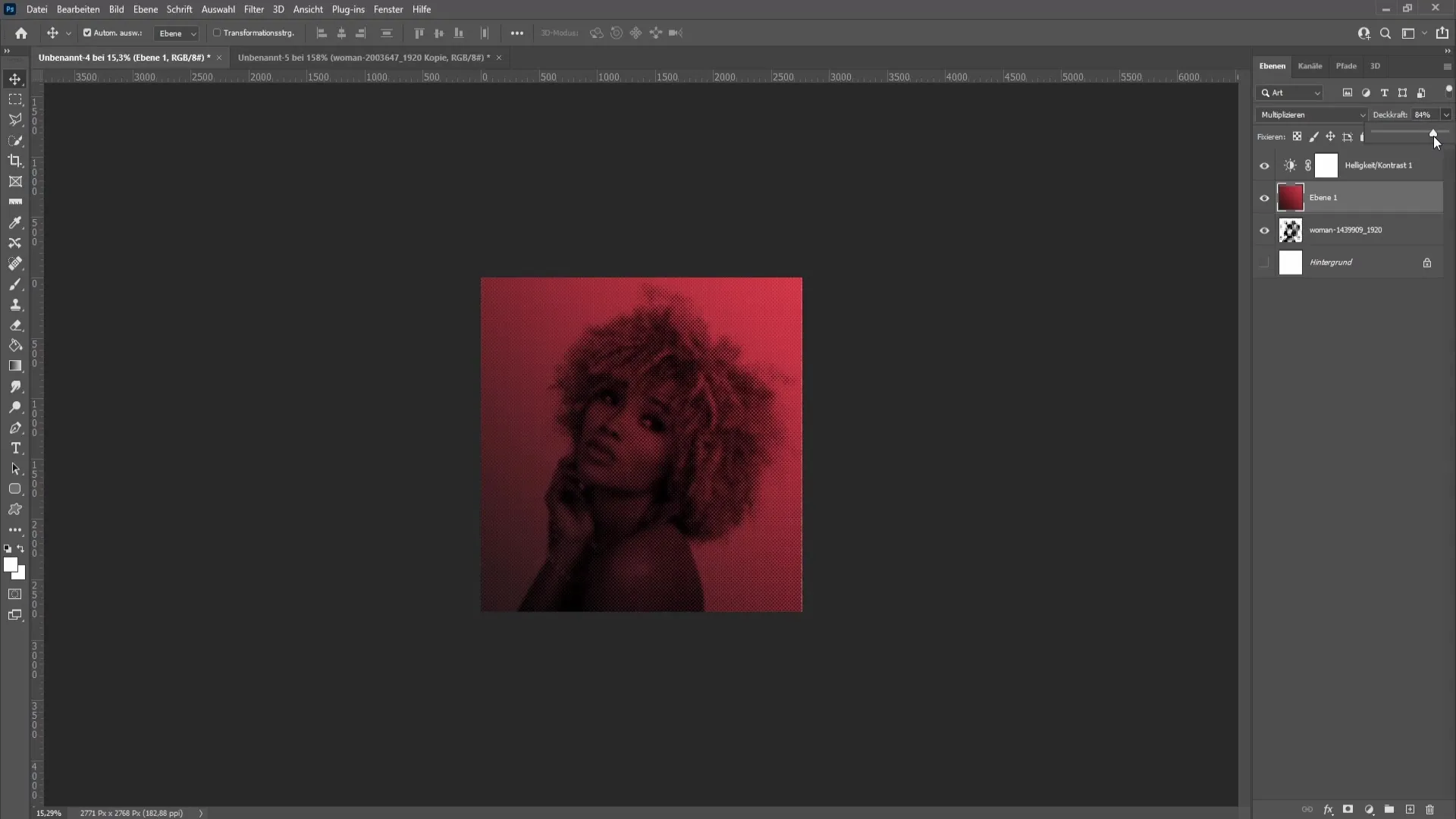The height and width of the screenshot is (819, 1456).
Task: Open the Deckkraft opacity dropdown arrow
Action: pyautogui.click(x=1446, y=115)
